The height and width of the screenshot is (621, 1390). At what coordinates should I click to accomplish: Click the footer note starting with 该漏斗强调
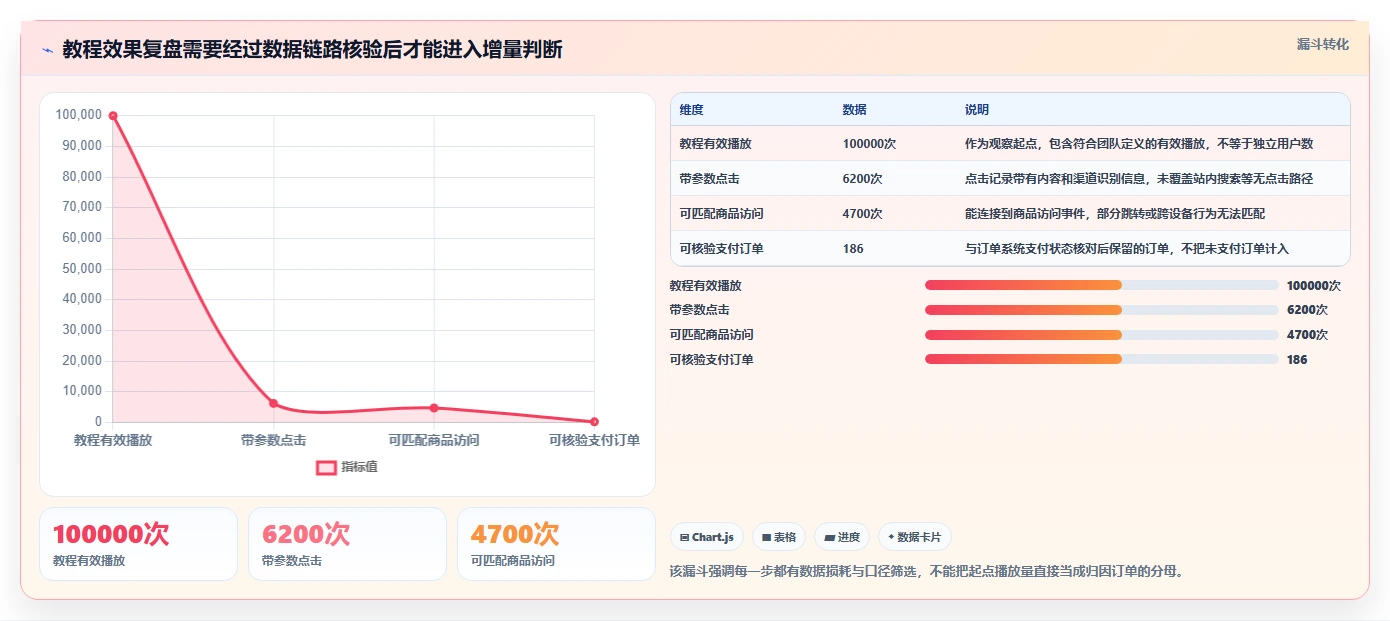tap(927, 572)
